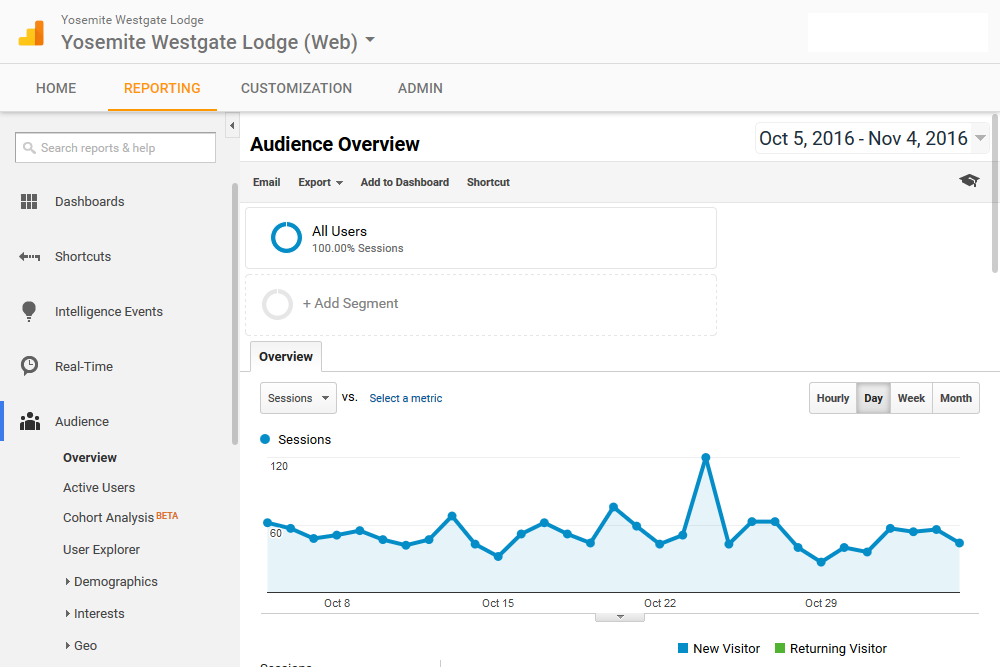Switch chart granularity to Hourly
1000x667 pixels.
pos(833,398)
